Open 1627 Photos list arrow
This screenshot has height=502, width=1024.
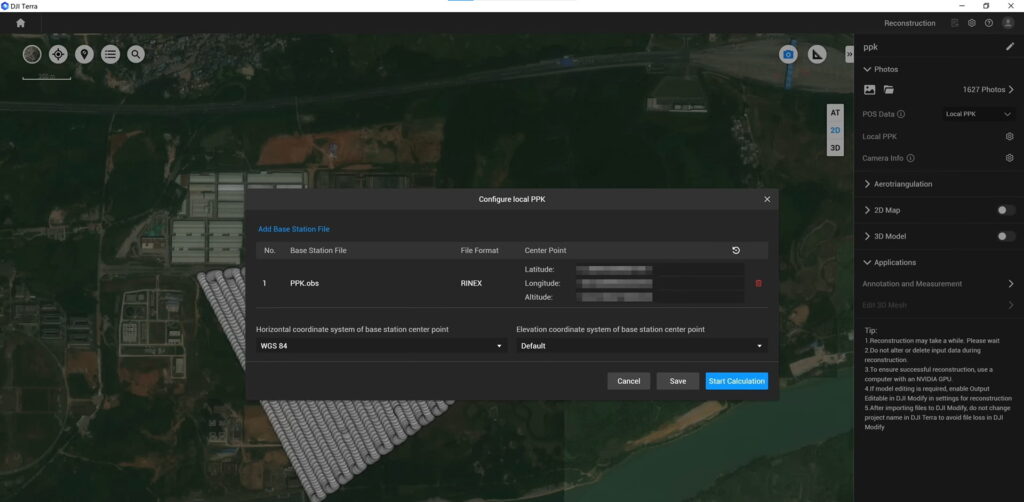tap(1011, 89)
